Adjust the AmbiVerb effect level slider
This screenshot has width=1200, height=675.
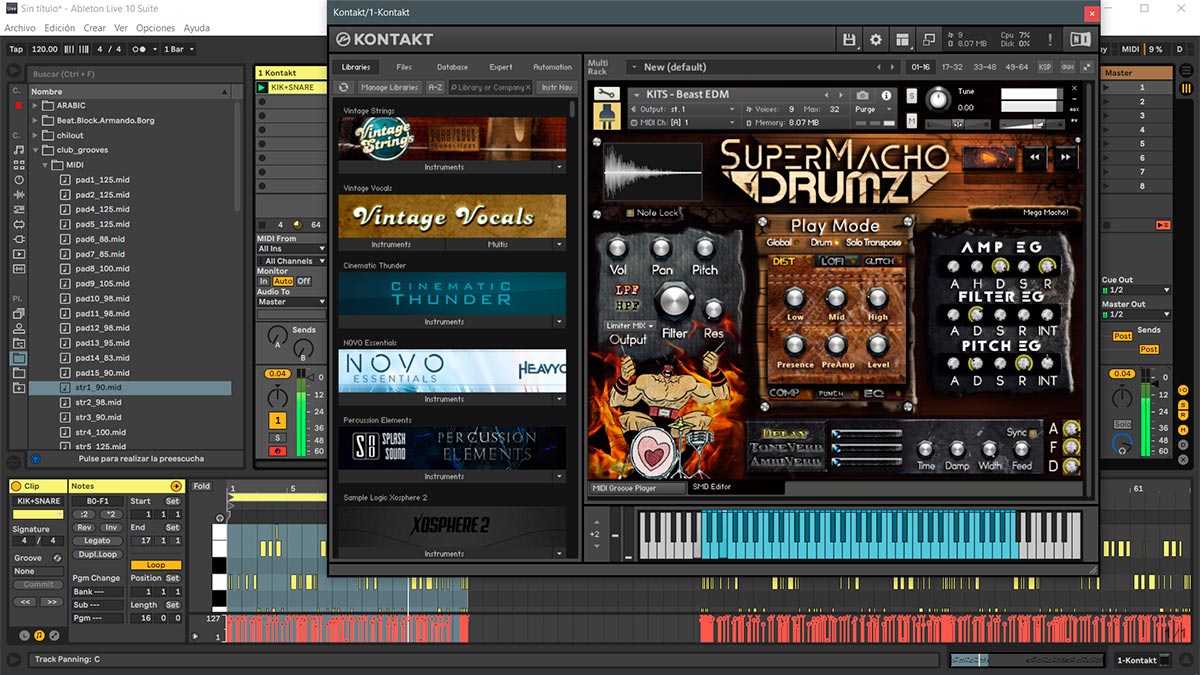(x=868, y=463)
